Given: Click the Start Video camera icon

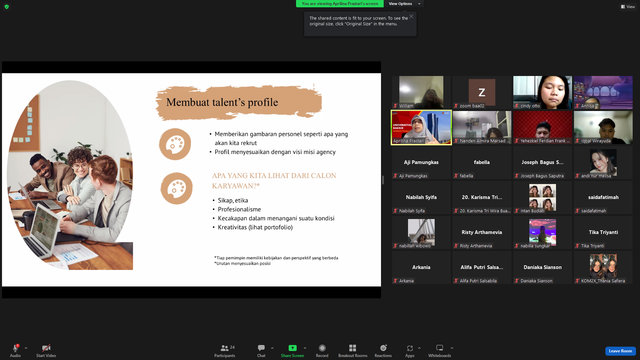Looking at the screenshot, I should click(46, 348).
